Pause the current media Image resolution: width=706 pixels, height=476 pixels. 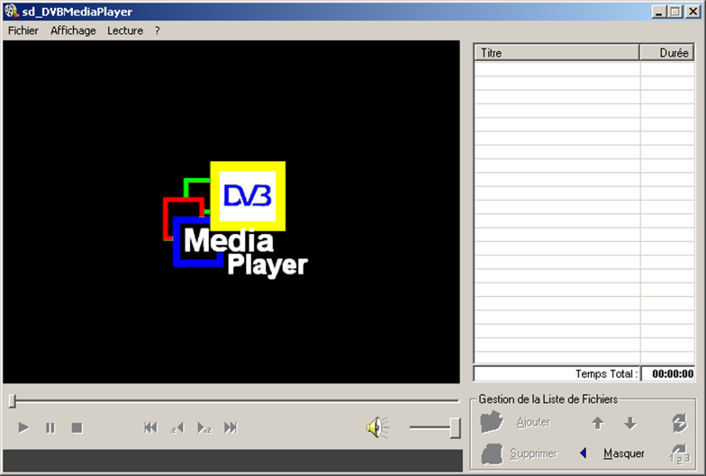[50, 427]
